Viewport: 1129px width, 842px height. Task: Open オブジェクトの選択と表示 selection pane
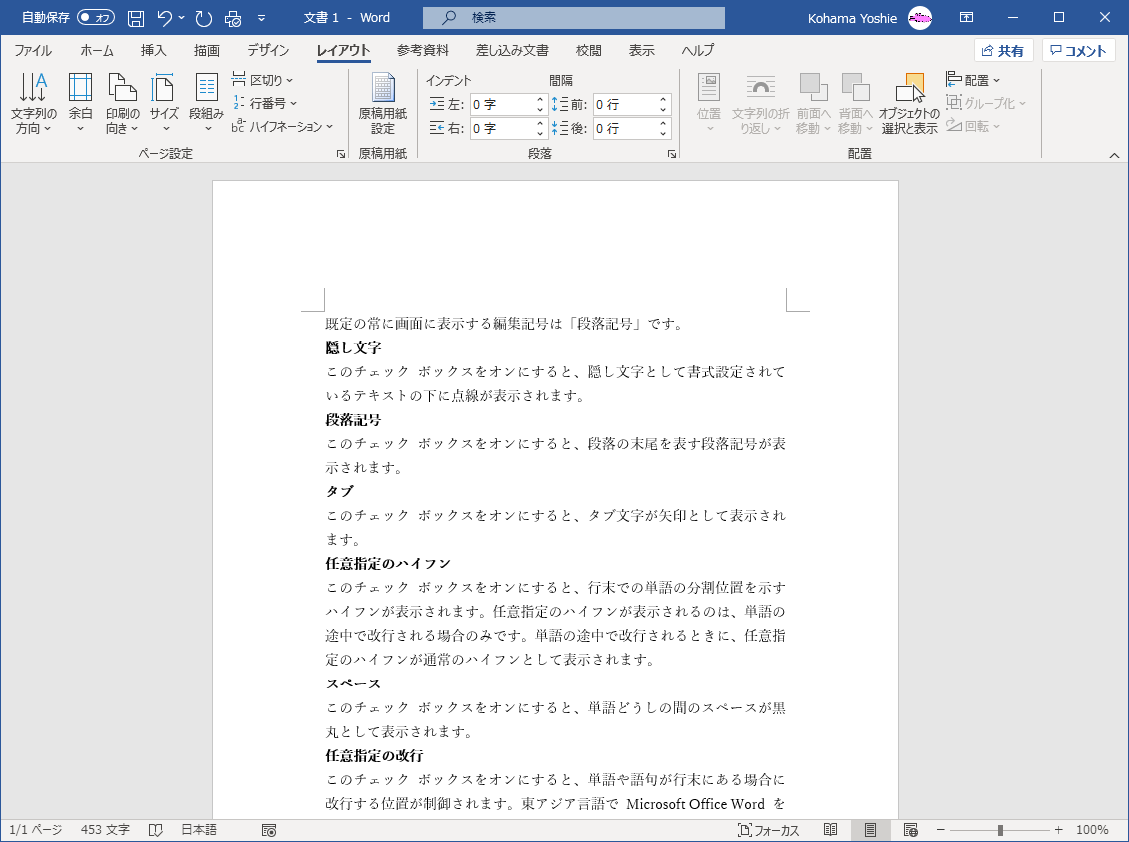(909, 103)
